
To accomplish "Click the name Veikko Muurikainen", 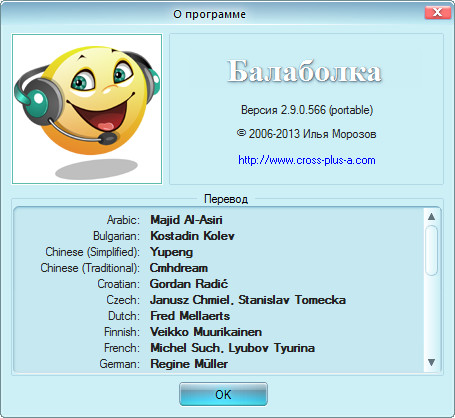I will tap(206, 332).
